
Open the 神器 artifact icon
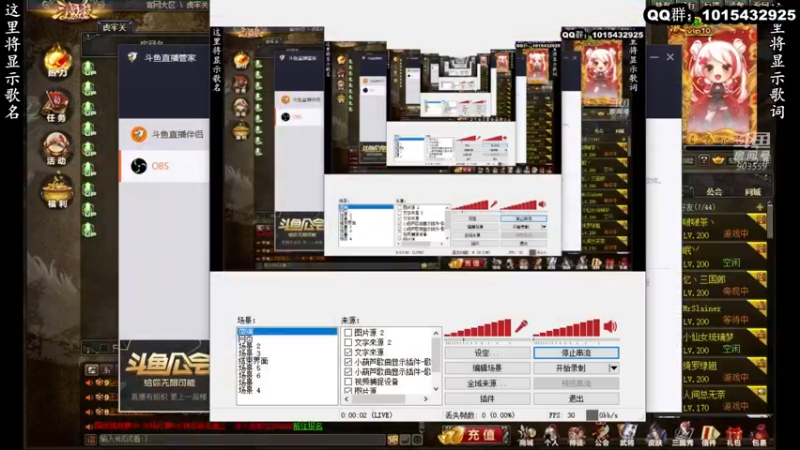click(577, 436)
